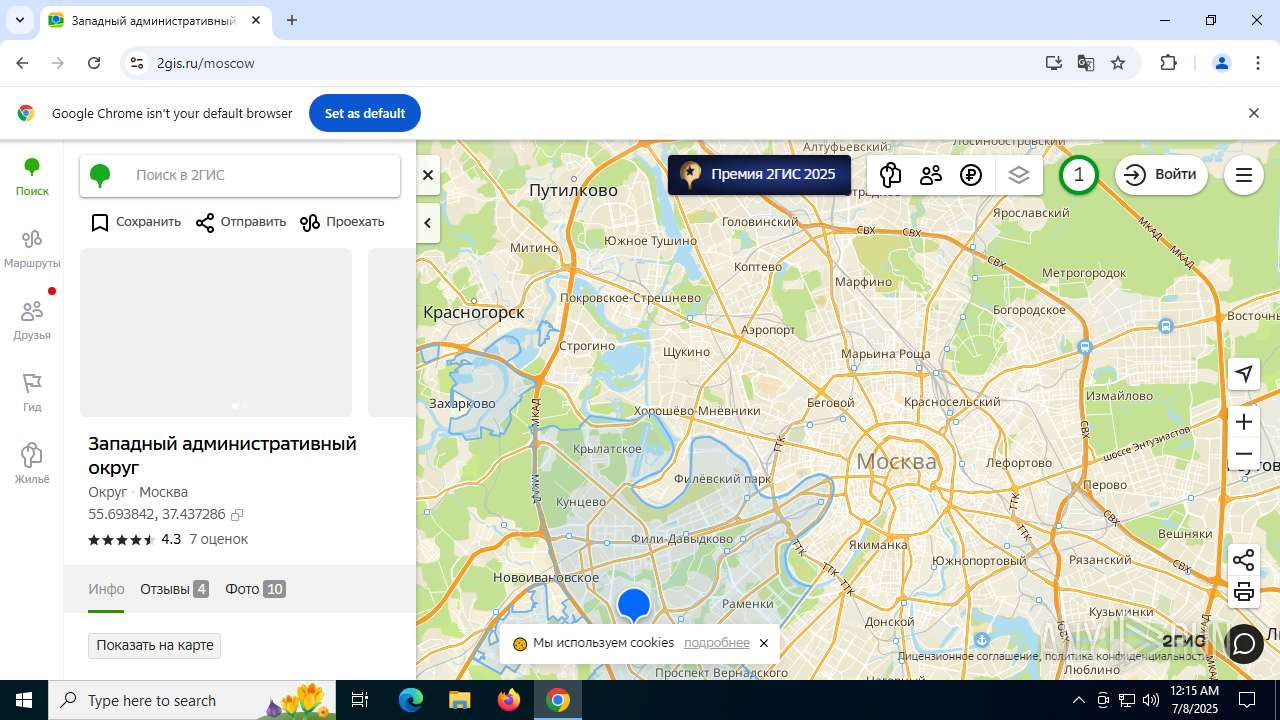The width and height of the screenshot is (1280, 720).
Task: Click the immersive guide map icon
Action: pyautogui.click(x=890, y=175)
